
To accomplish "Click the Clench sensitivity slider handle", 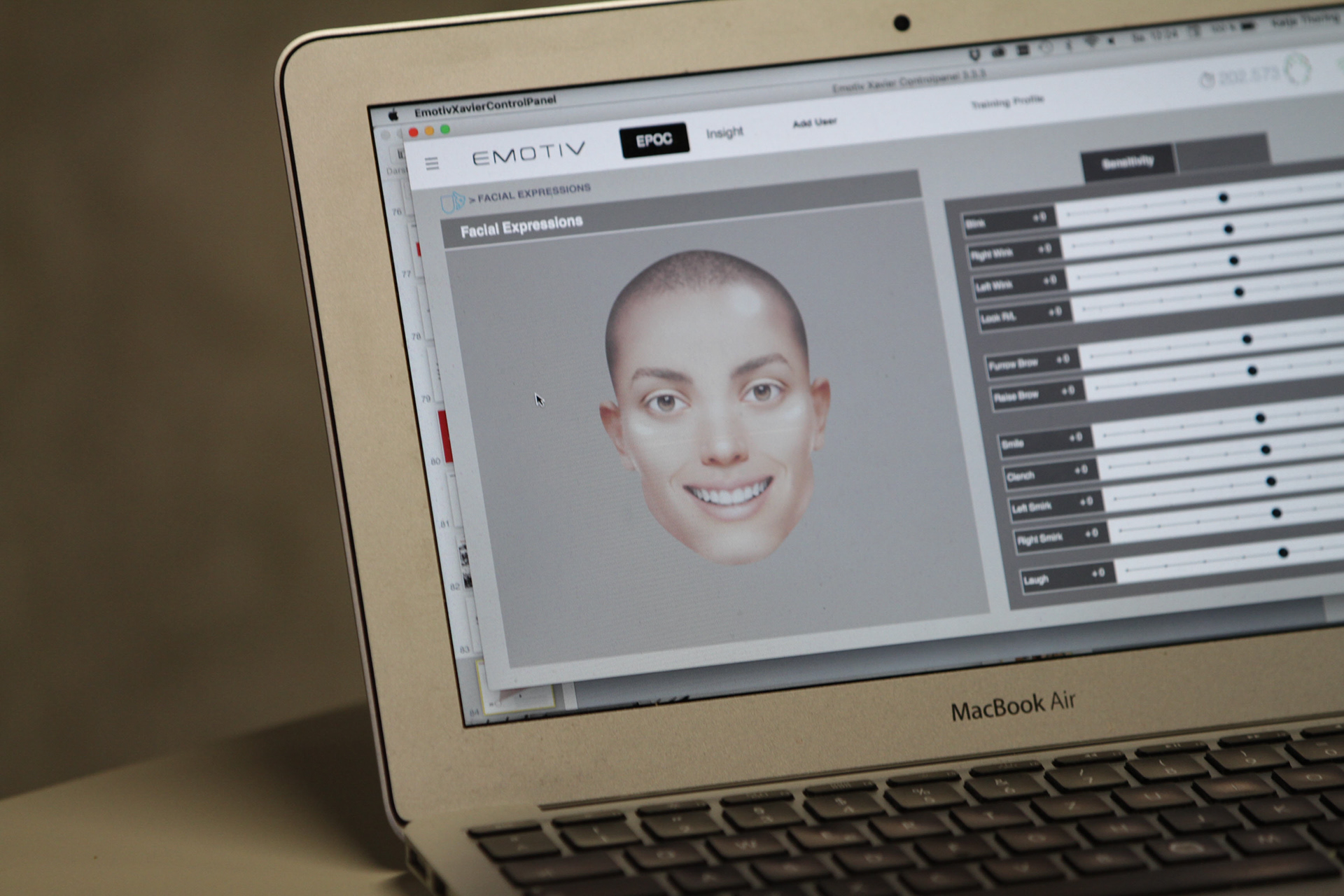I will (1266, 449).
